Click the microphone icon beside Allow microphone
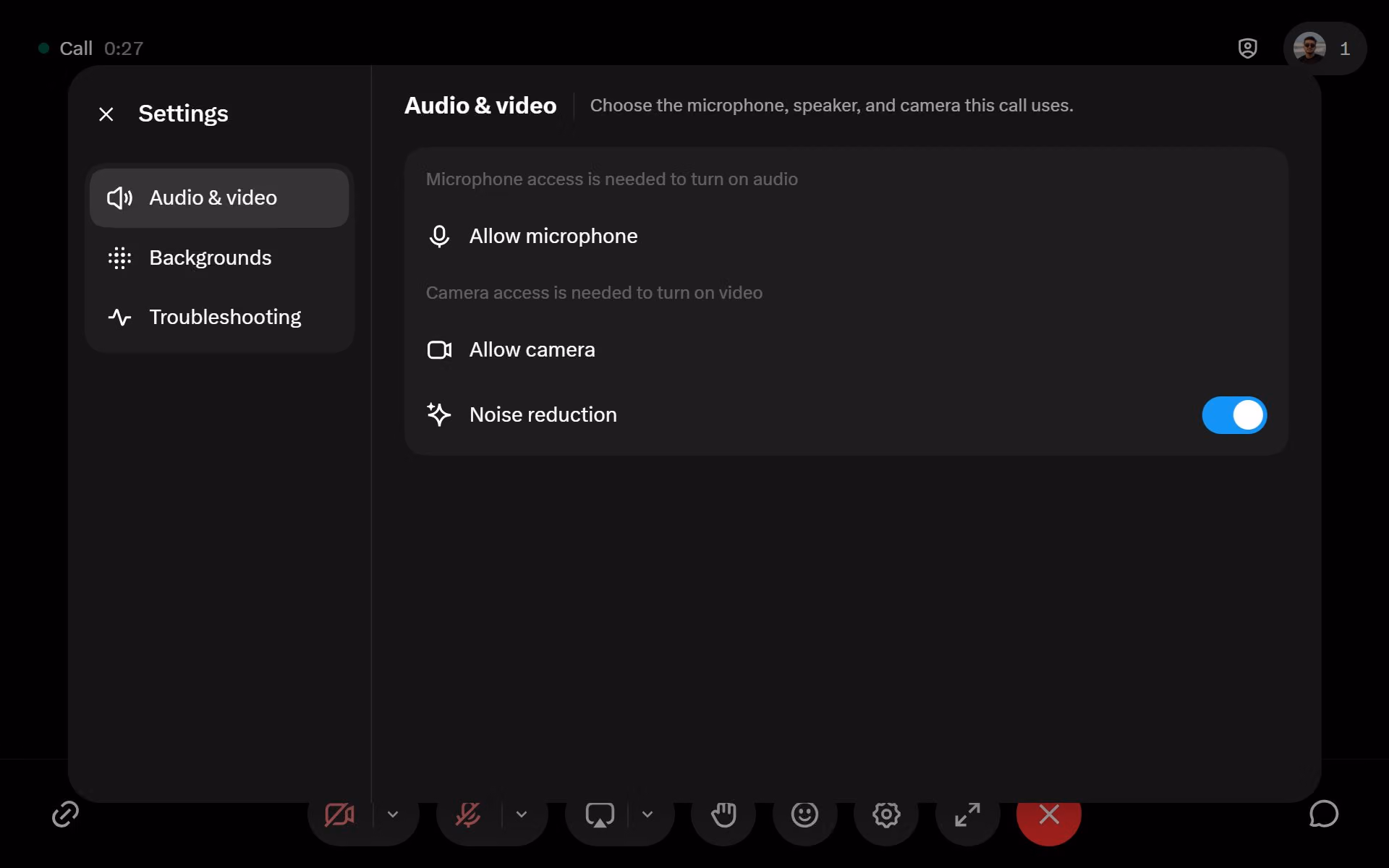 click(439, 236)
